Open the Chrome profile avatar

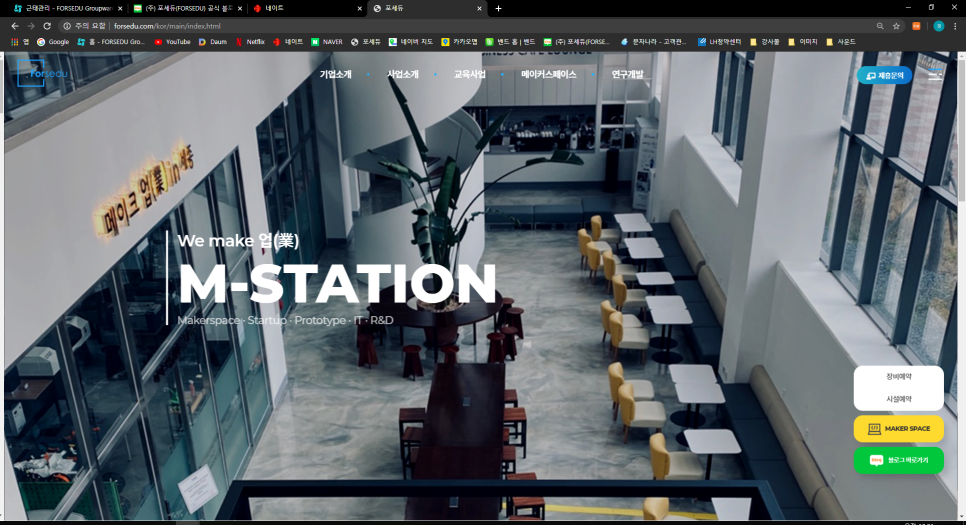click(938, 26)
